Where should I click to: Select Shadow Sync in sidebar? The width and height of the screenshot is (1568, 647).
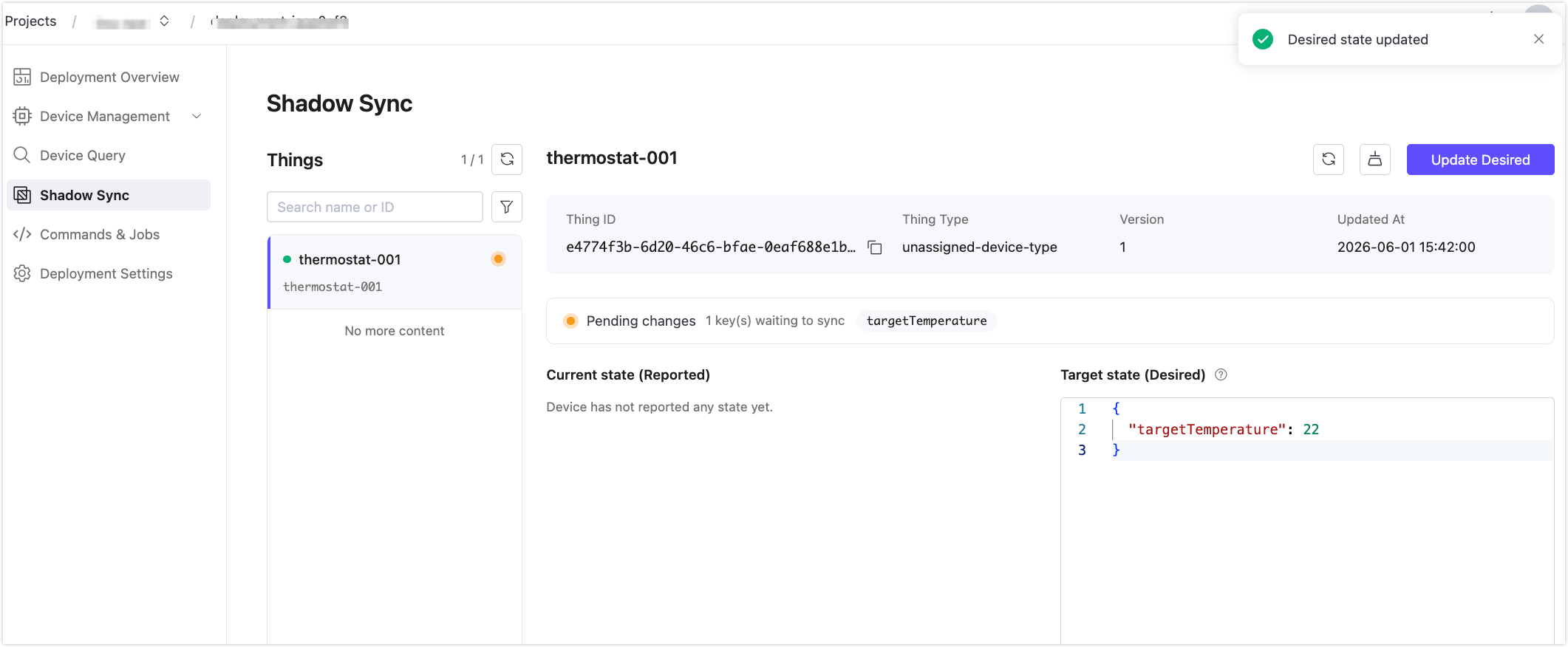tap(109, 195)
